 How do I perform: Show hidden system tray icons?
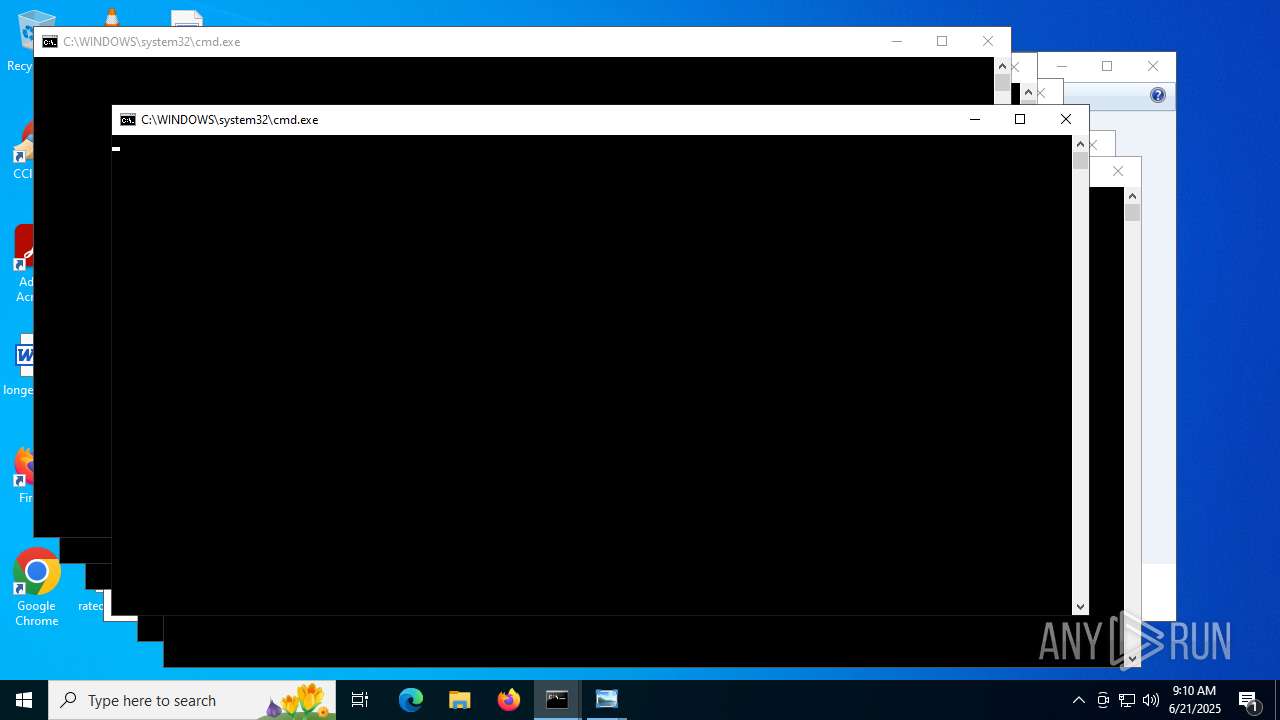point(1078,700)
